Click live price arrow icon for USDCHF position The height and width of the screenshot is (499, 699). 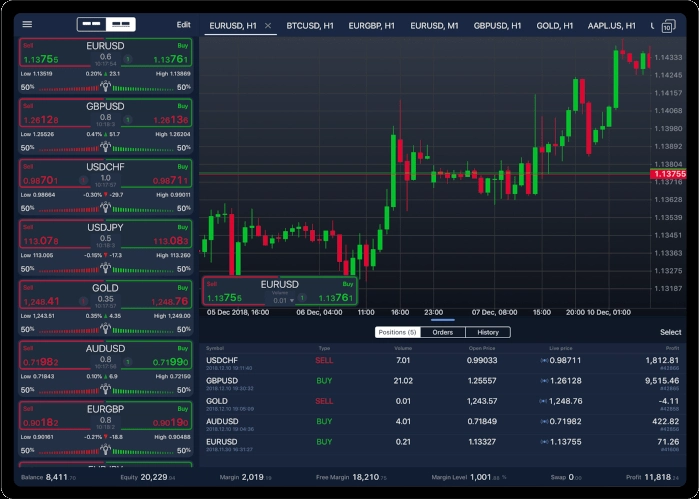pyautogui.click(x=544, y=360)
